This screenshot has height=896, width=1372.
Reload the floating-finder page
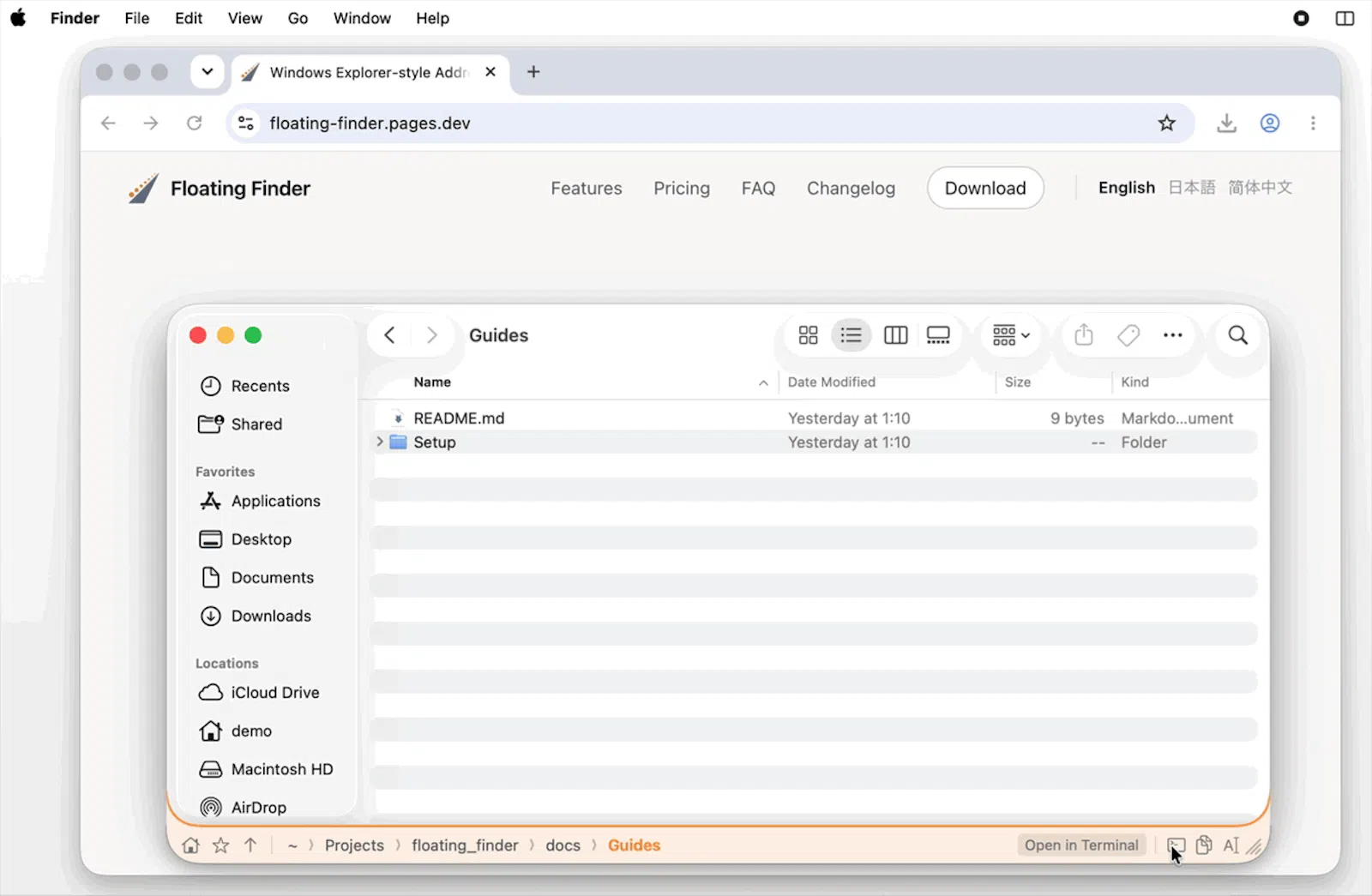click(x=195, y=123)
